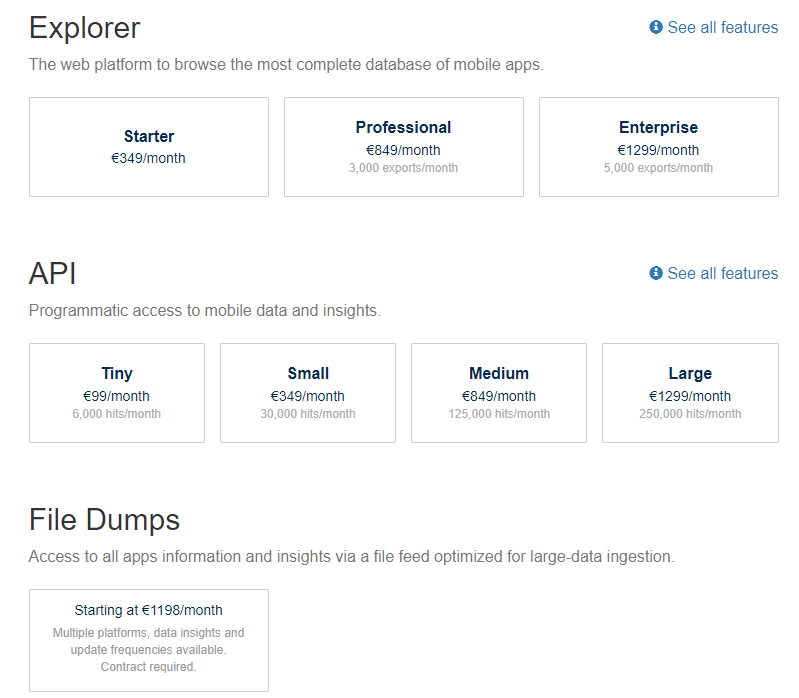Click info icon beside API features link
The height and width of the screenshot is (698, 799).
click(x=656, y=273)
